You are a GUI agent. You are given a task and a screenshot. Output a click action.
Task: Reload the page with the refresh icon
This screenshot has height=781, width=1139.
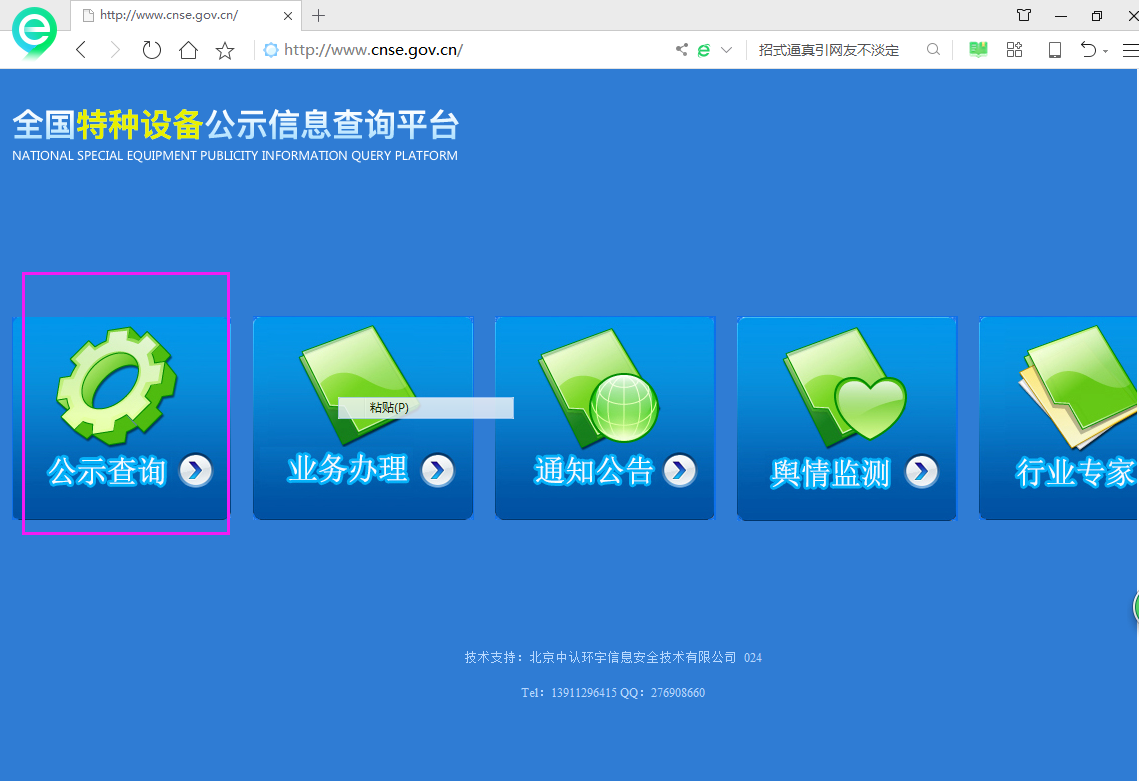click(x=151, y=50)
